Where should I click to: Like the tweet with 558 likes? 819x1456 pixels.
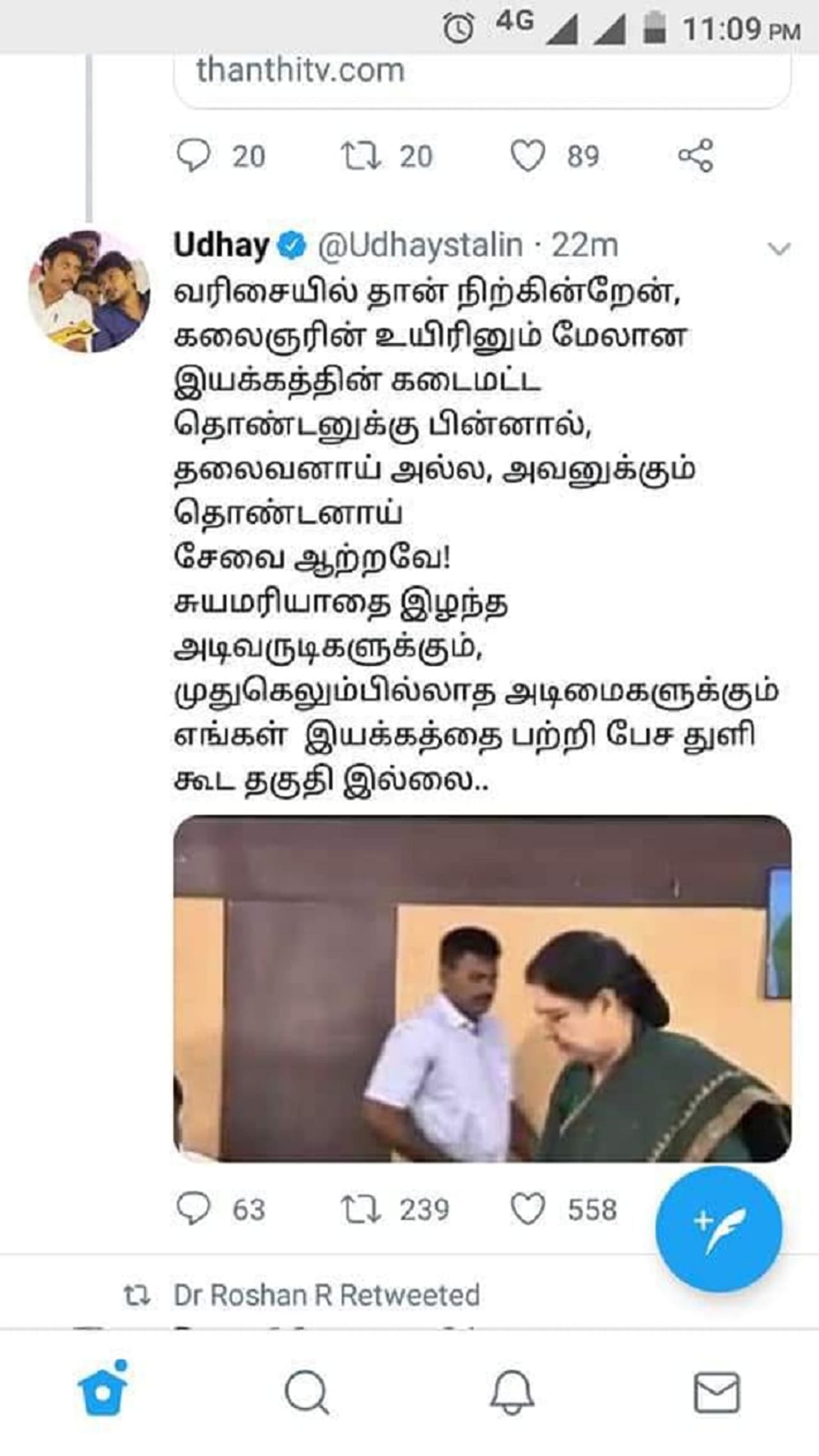(x=528, y=1210)
